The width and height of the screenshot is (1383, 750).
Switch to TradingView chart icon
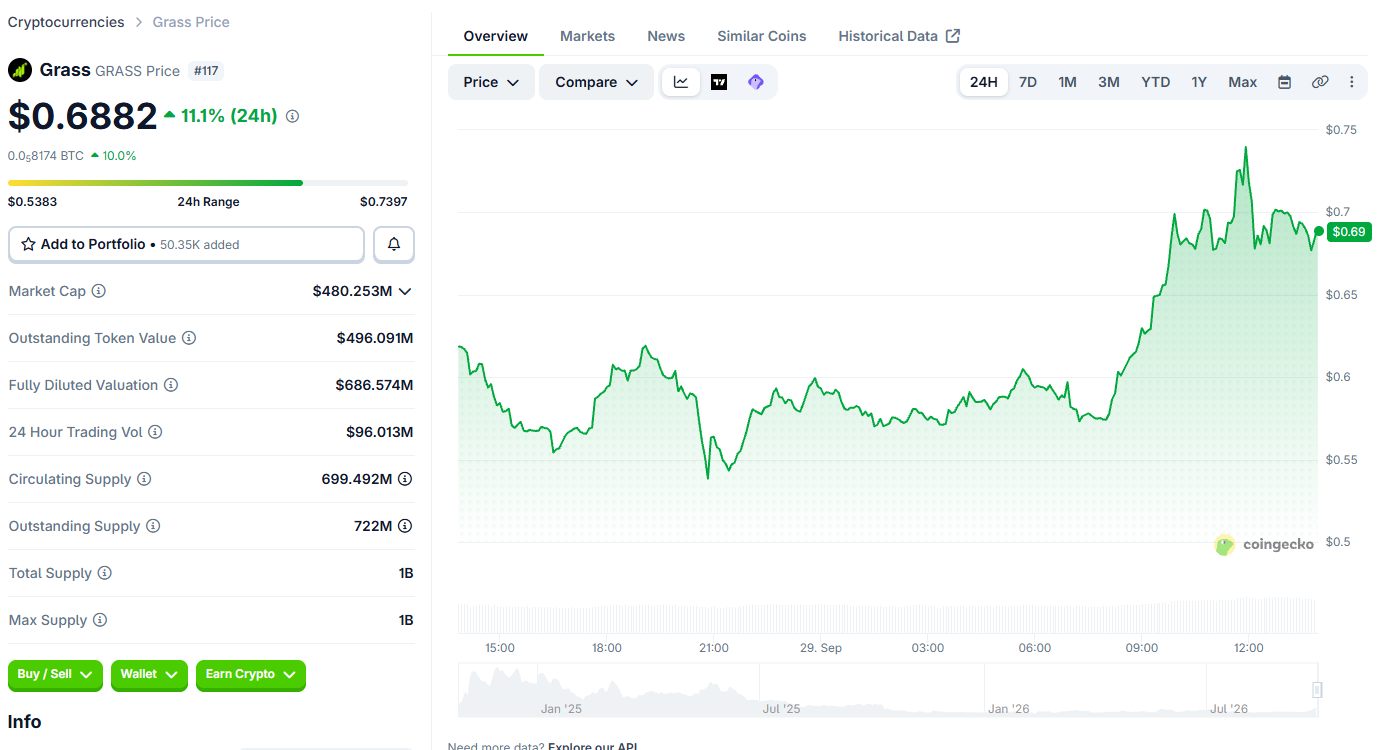click(x=719, y=82)
